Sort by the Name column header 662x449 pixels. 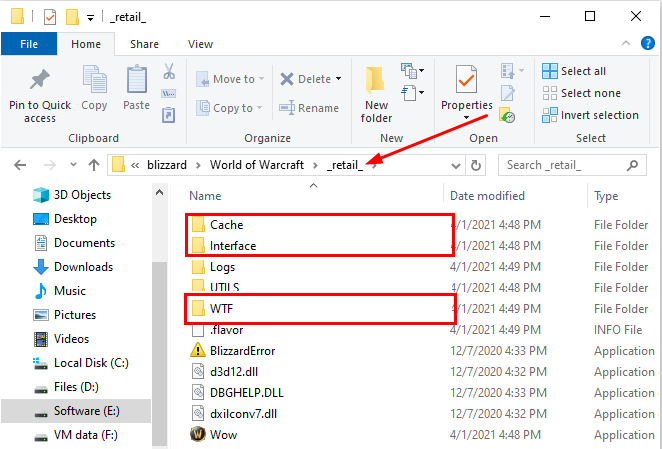205,196
